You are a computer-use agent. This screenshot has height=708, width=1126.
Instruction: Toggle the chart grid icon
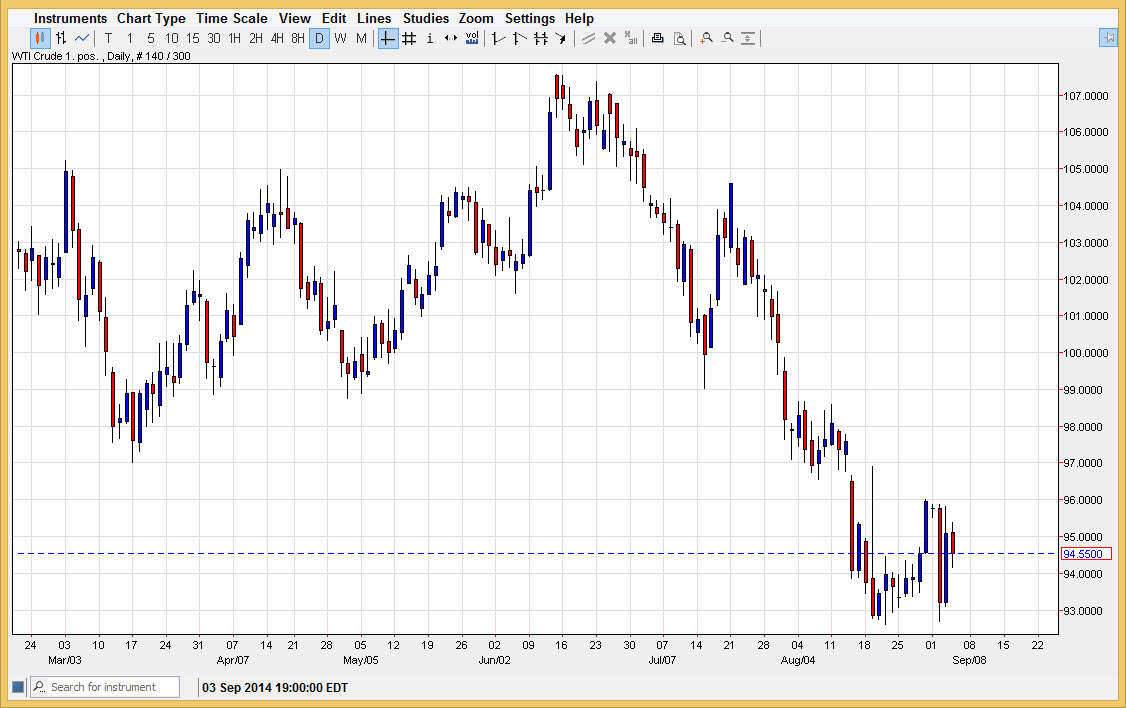408,38
